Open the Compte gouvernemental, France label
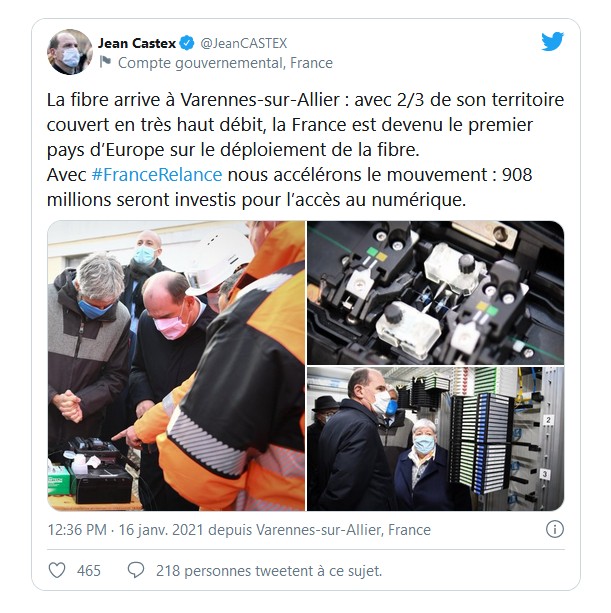 click(x=225, y=63)
